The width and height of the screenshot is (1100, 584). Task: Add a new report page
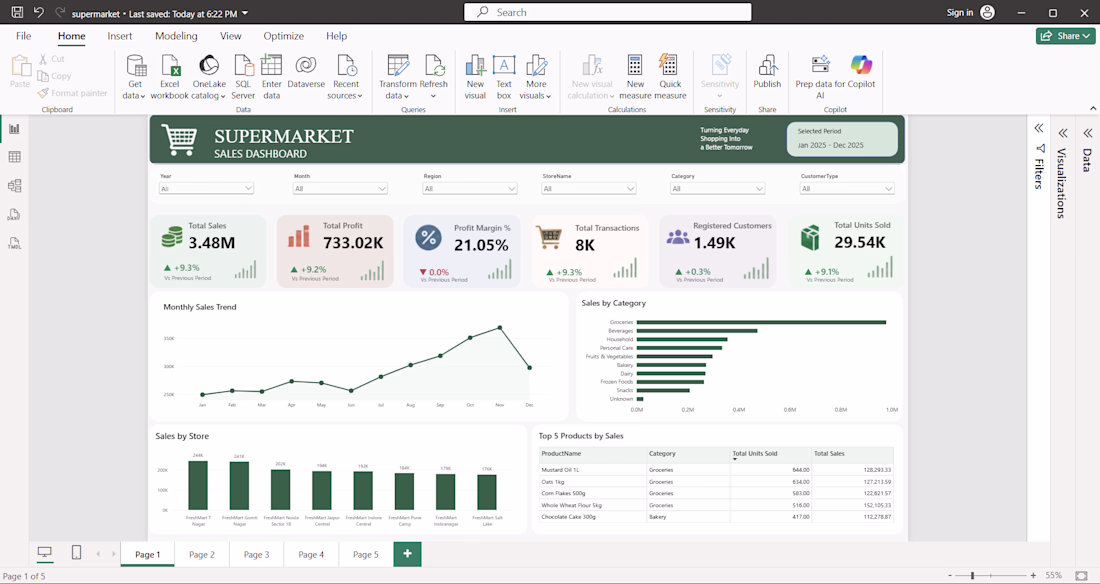pyautogui.click(x=408, y=554)
